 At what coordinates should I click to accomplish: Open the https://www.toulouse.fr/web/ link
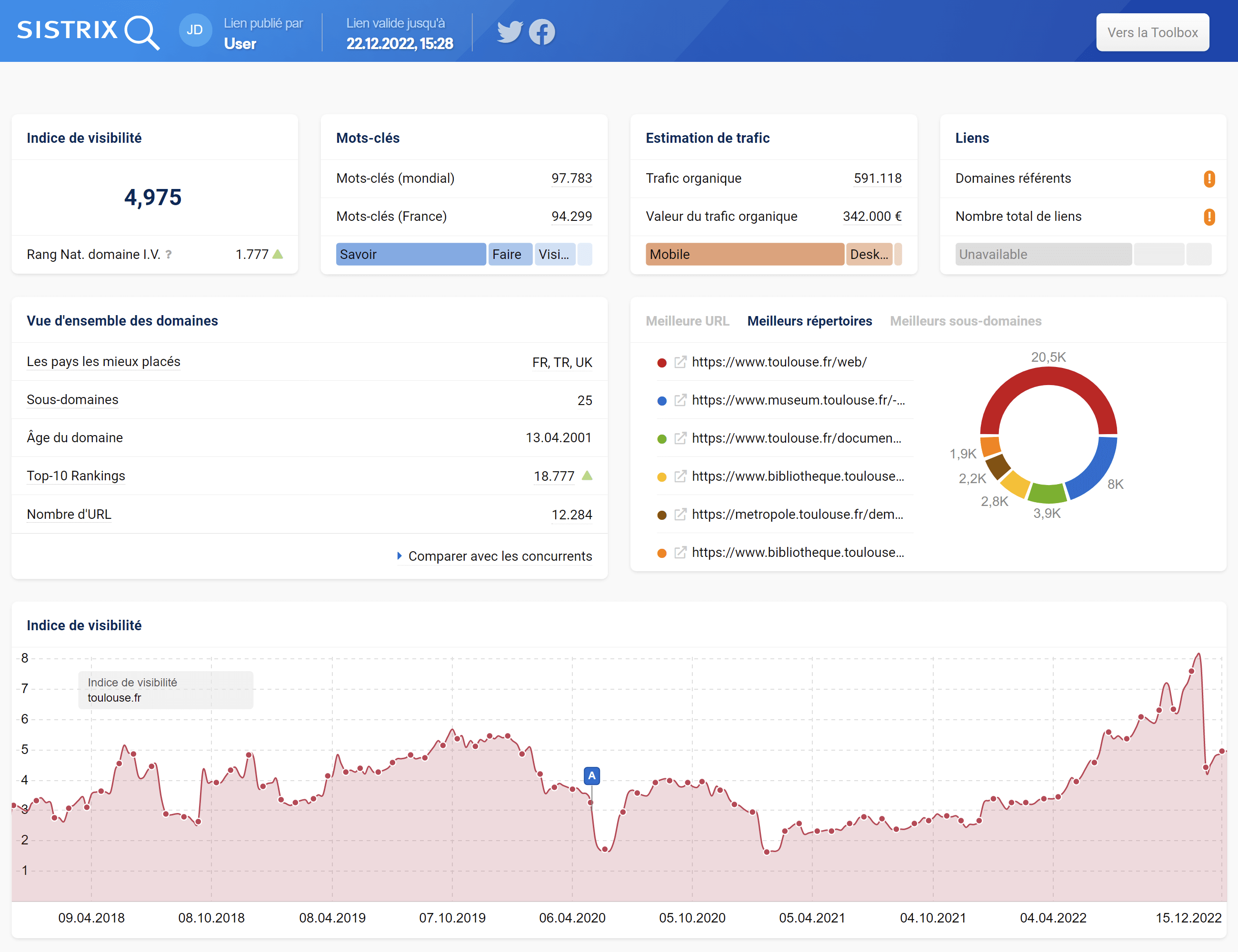(x=779, y=362)
